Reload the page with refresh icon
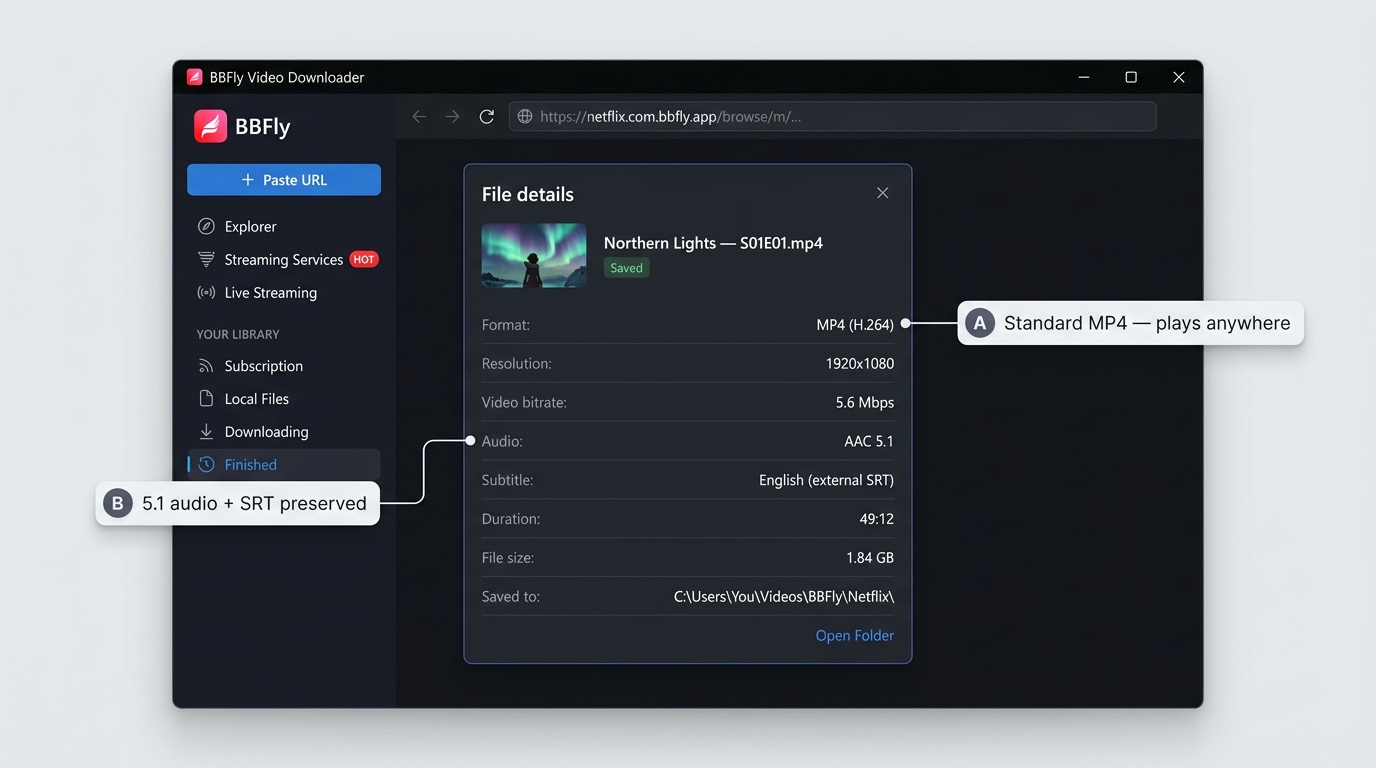 487,117
